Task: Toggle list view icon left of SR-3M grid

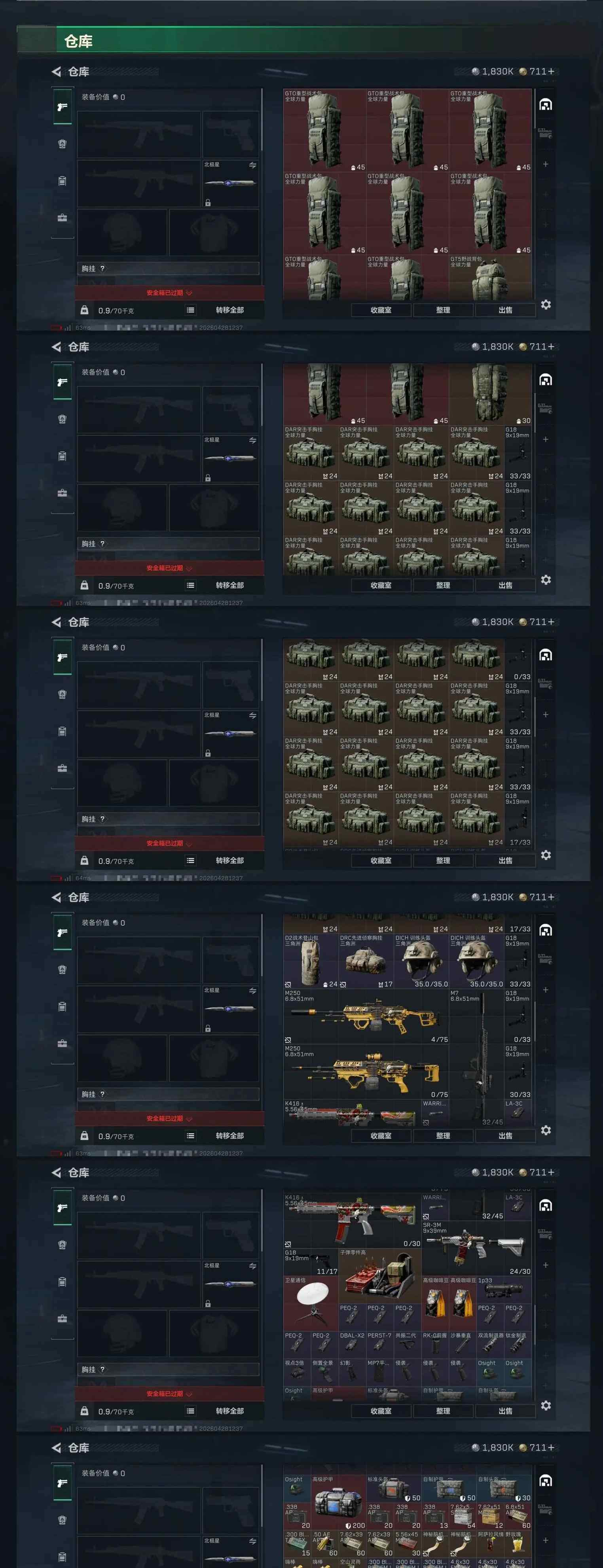Action: click(x=191, y=1410)
